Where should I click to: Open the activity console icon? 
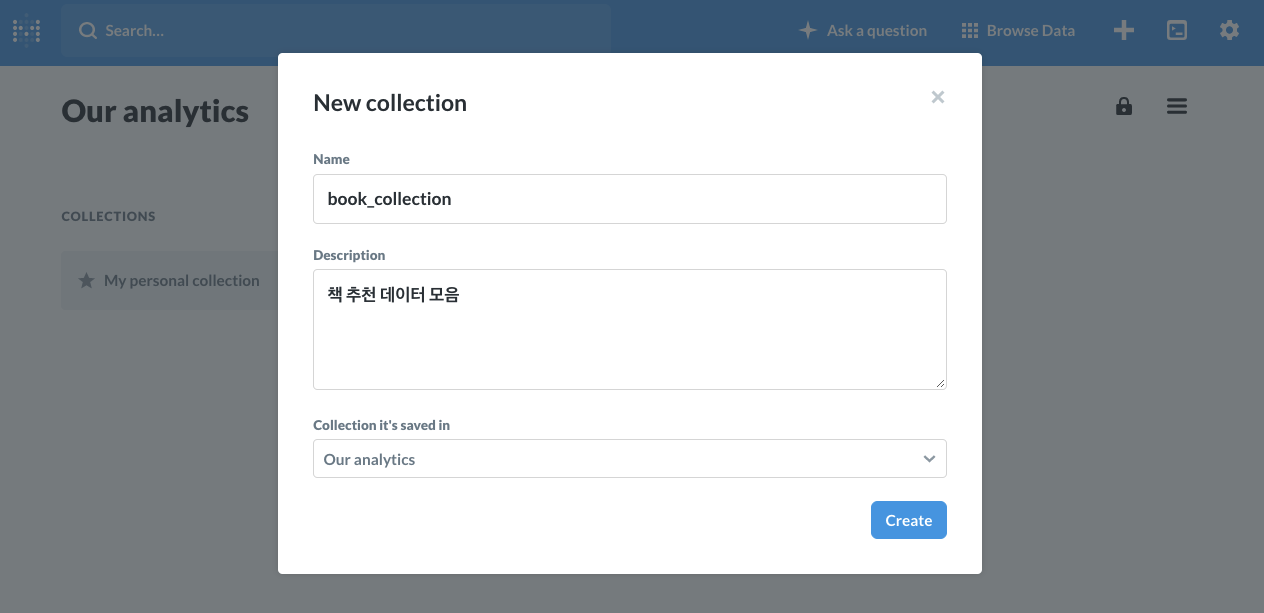click(1177, 31)
